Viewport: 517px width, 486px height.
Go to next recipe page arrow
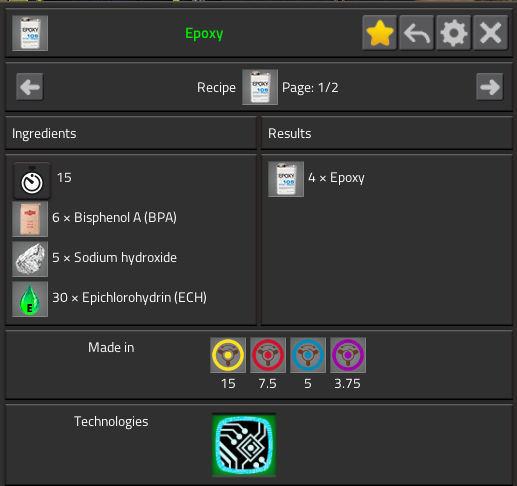pos(490,87)
